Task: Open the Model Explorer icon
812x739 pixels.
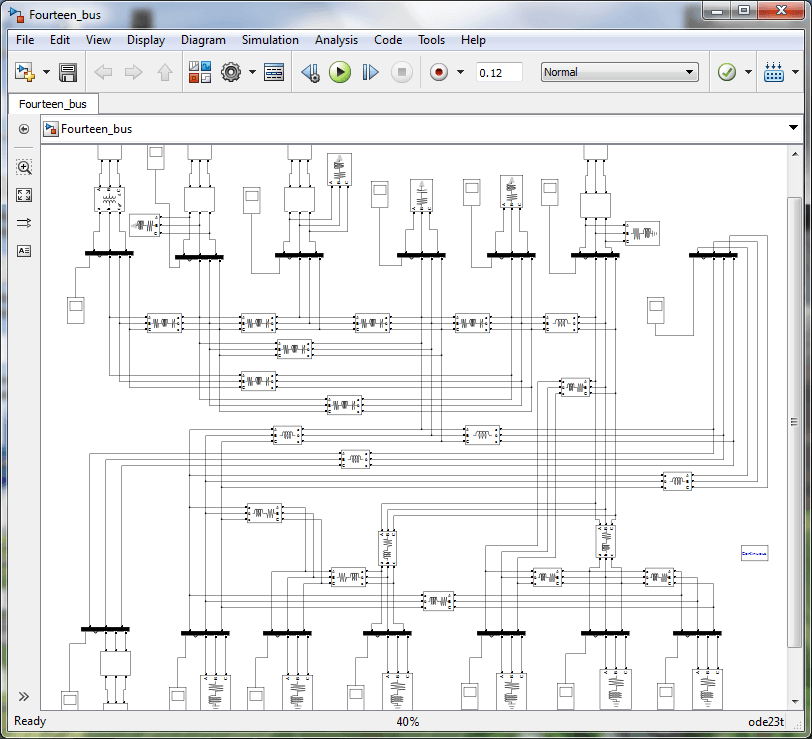Action: coord(274,72)
